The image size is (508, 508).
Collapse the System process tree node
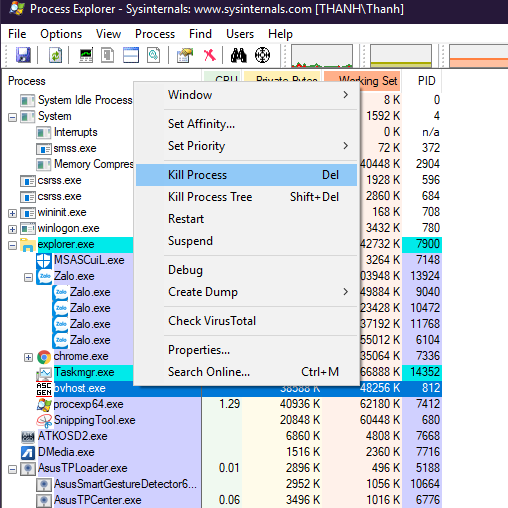click(x=12, y=117)
